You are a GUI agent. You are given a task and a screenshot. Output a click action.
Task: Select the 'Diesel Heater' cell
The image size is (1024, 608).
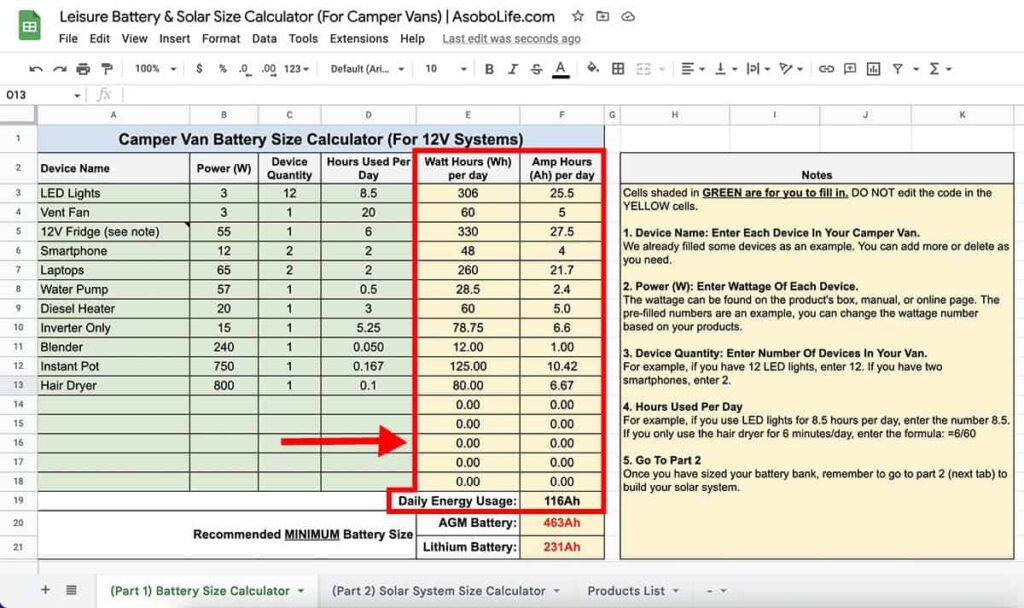(x=114, y=308)
